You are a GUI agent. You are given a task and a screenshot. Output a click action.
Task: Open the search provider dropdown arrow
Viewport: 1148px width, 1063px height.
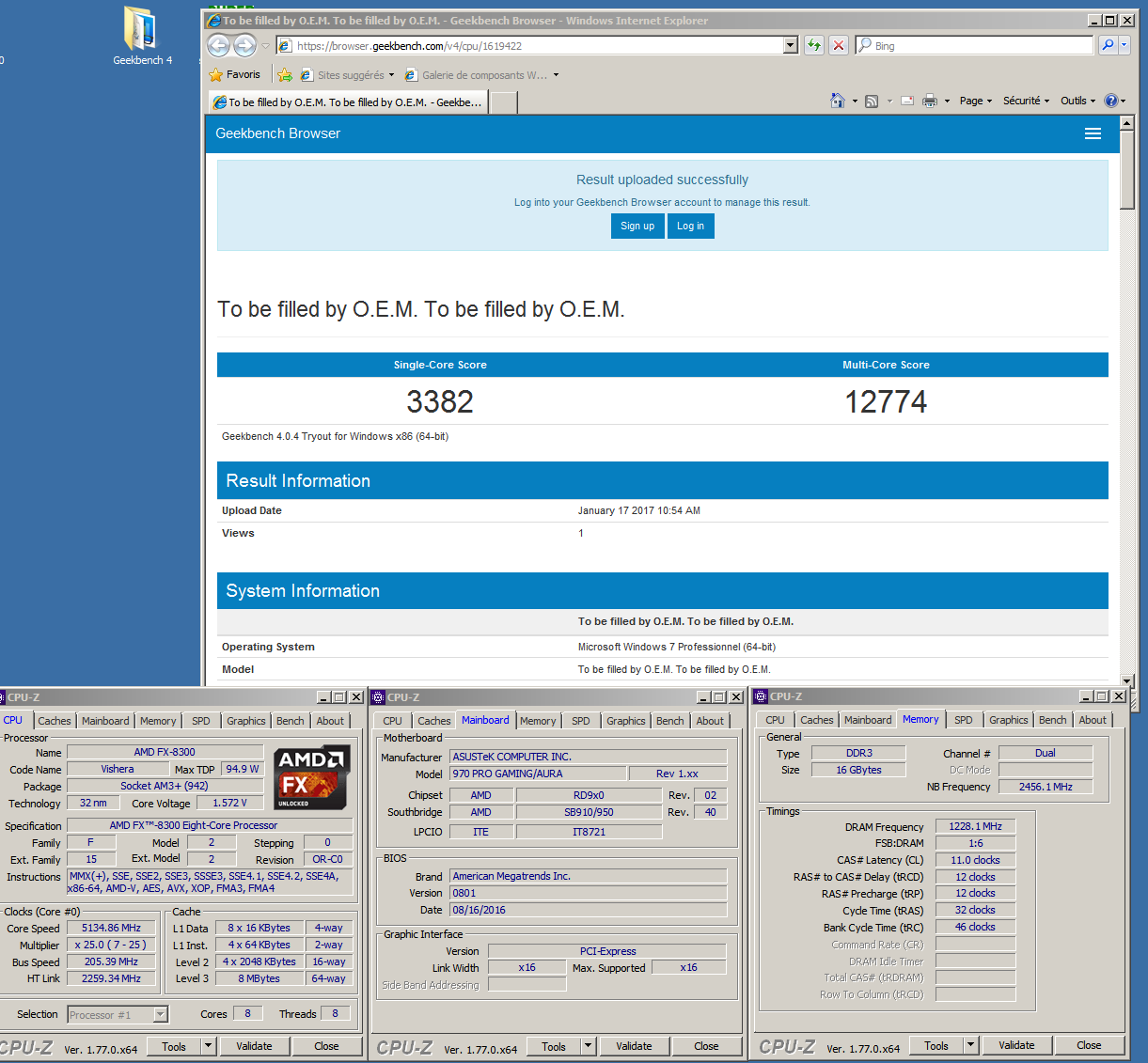(1124, 45)
